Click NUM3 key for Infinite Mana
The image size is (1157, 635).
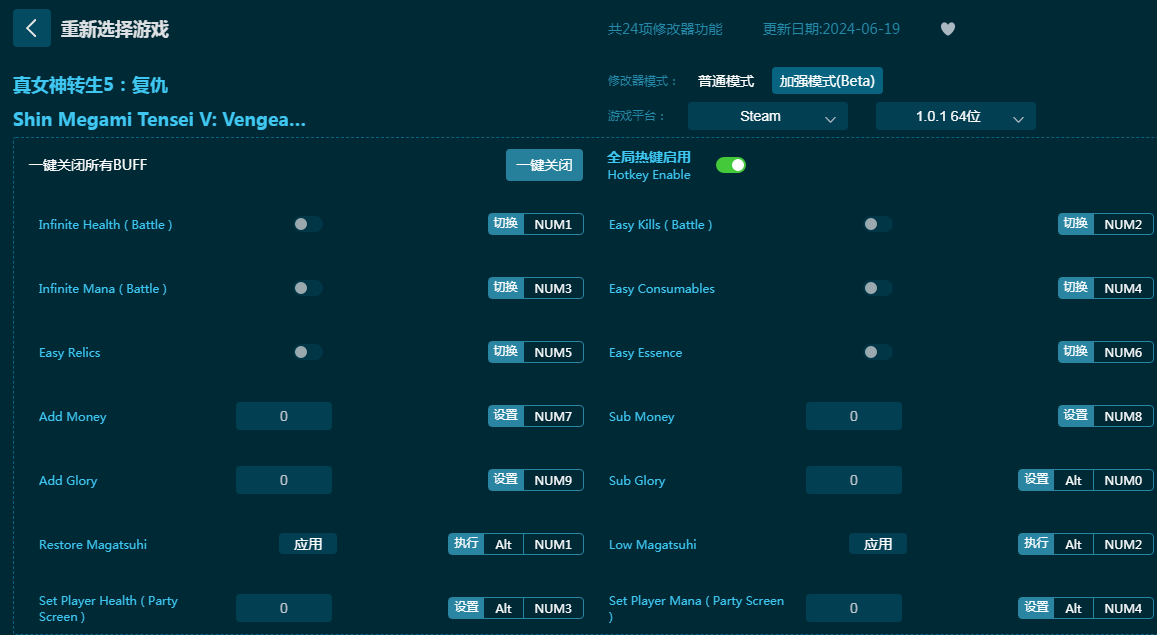pyautogui.click(x=553, y=288)
